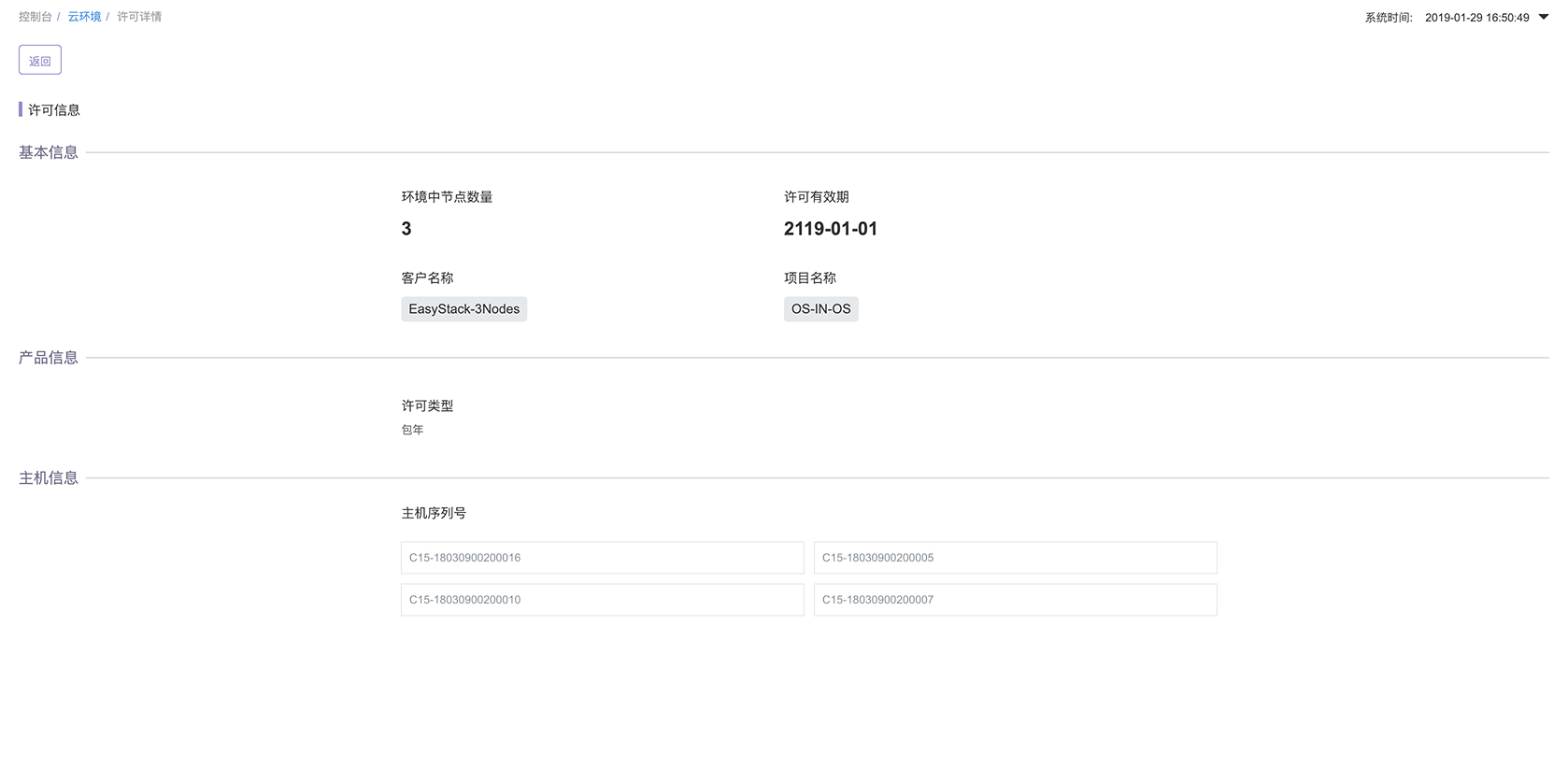Select the 基本信息 section header

point(49,152)
